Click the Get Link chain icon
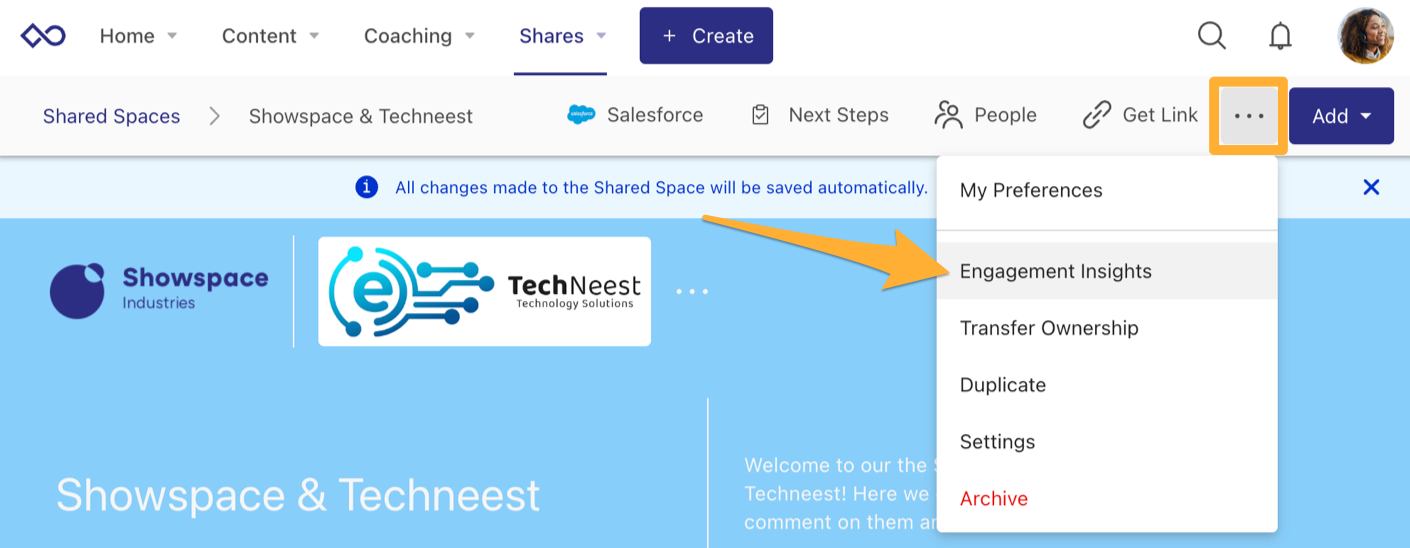The image size is (1410, 548). tap(1097, 115)
